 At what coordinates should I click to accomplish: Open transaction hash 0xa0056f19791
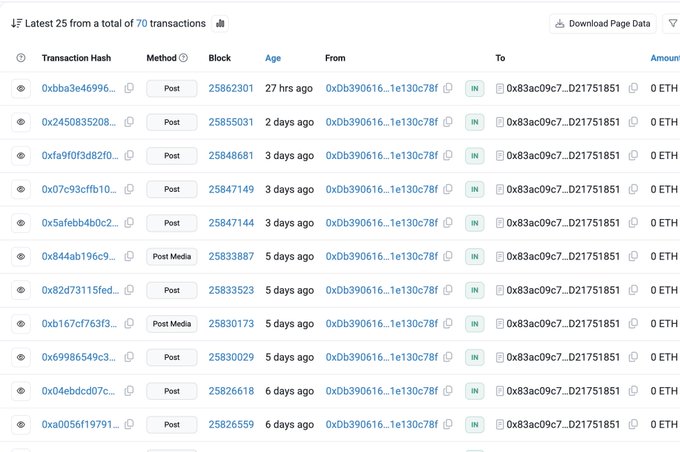tap(80, 425)
